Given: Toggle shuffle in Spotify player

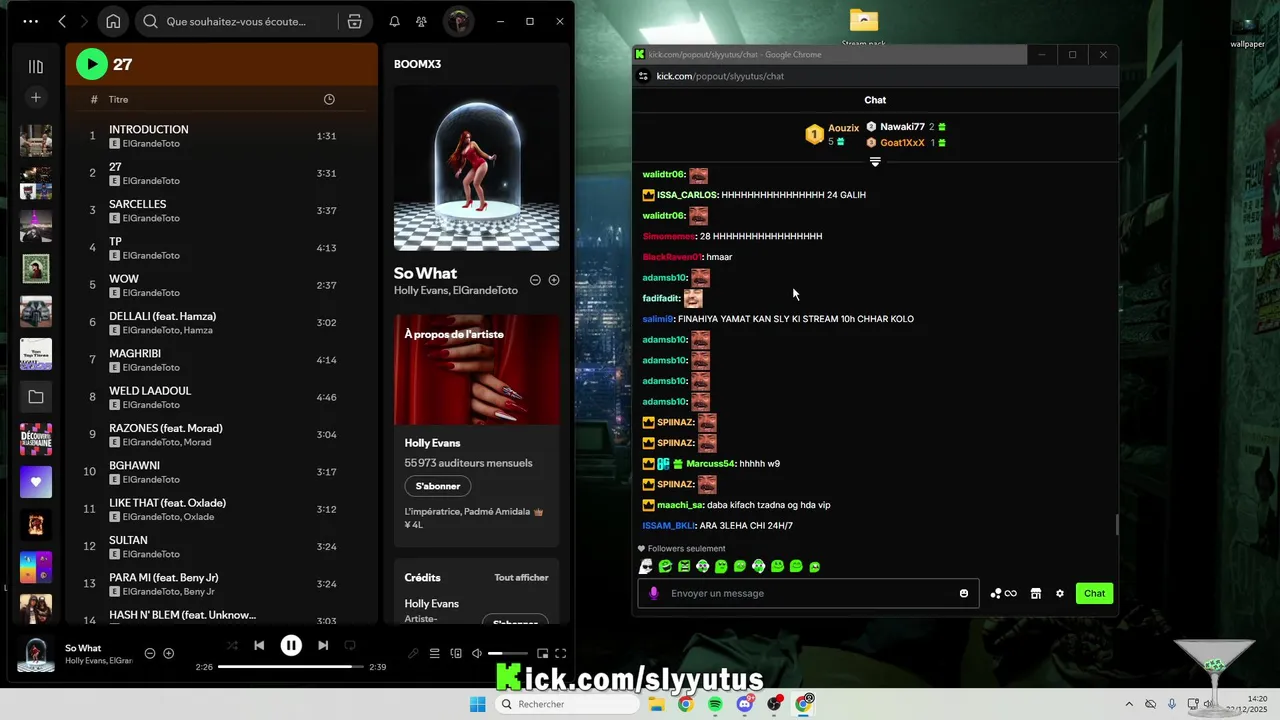Looking at the screenshot, I should tap(232, 646).
